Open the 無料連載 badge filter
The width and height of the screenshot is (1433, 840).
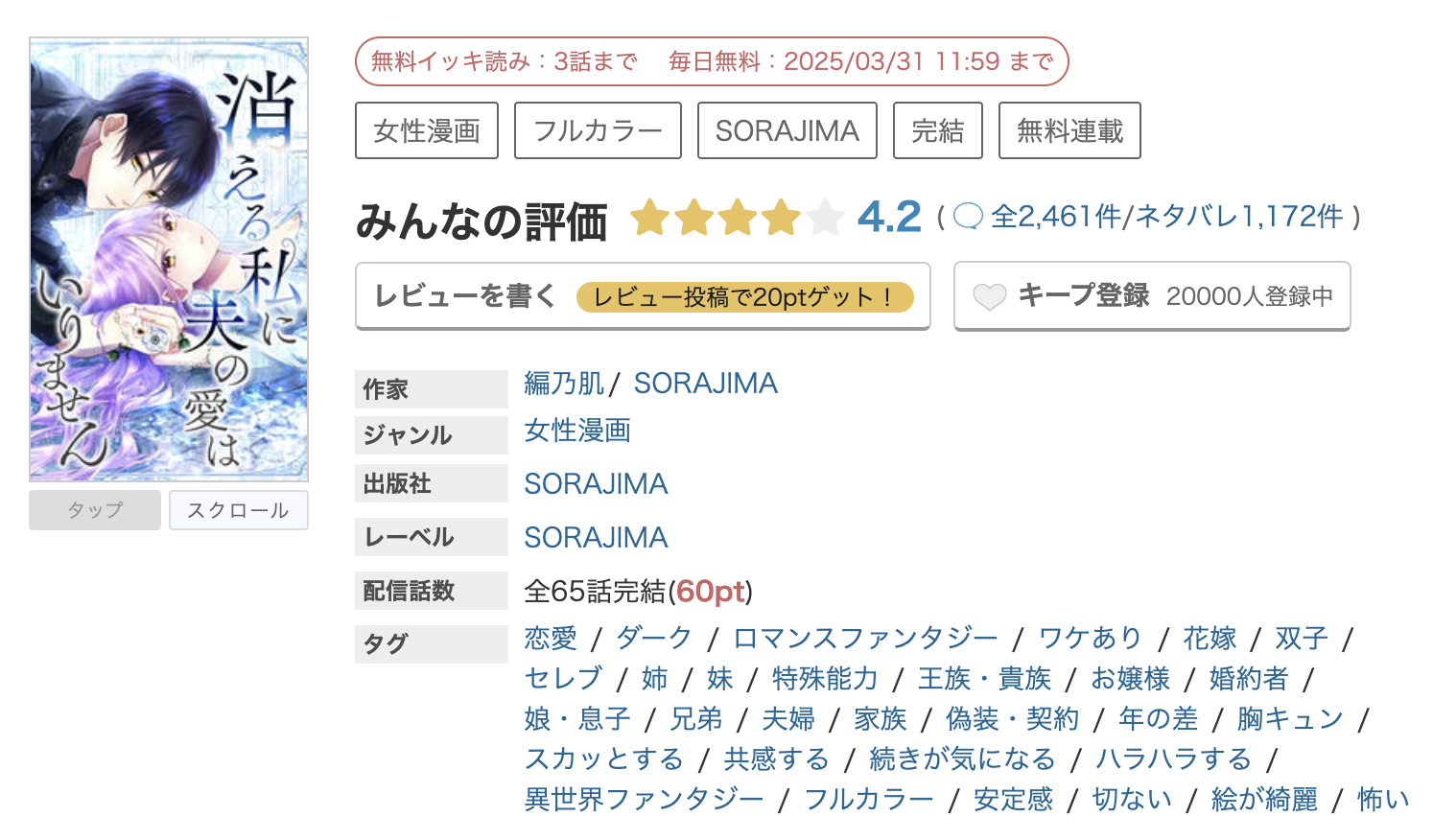point(1069,129)
